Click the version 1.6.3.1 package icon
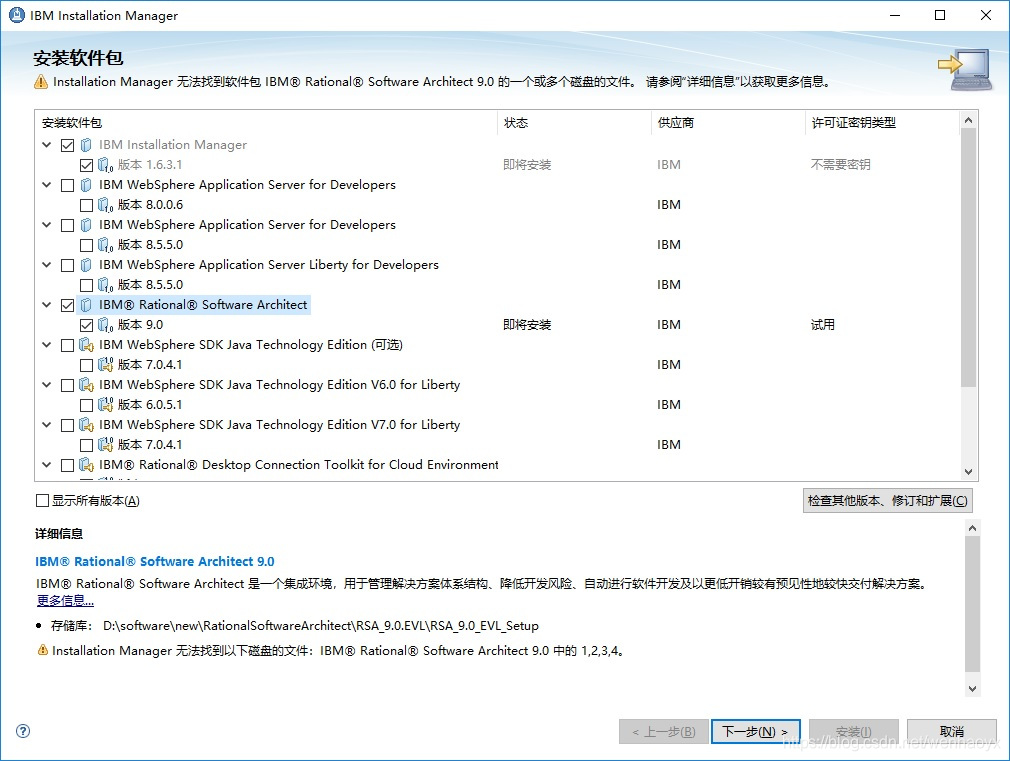The image size is (1010, 761). 105,165
